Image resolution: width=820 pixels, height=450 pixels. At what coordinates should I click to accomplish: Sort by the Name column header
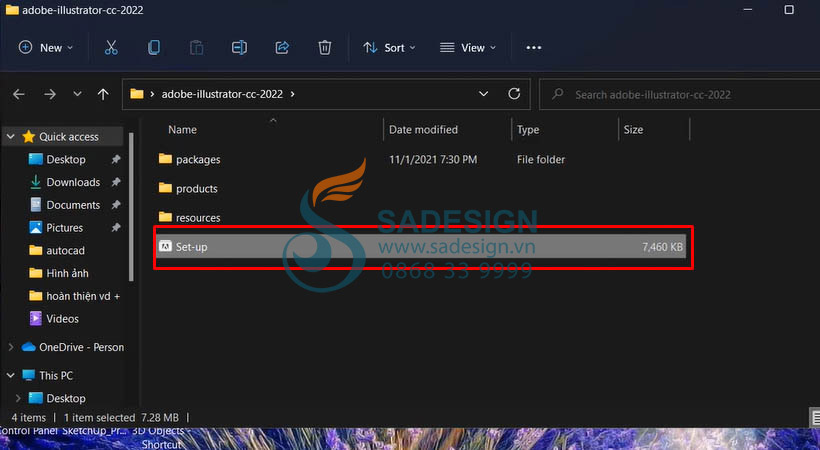(183, 130)
